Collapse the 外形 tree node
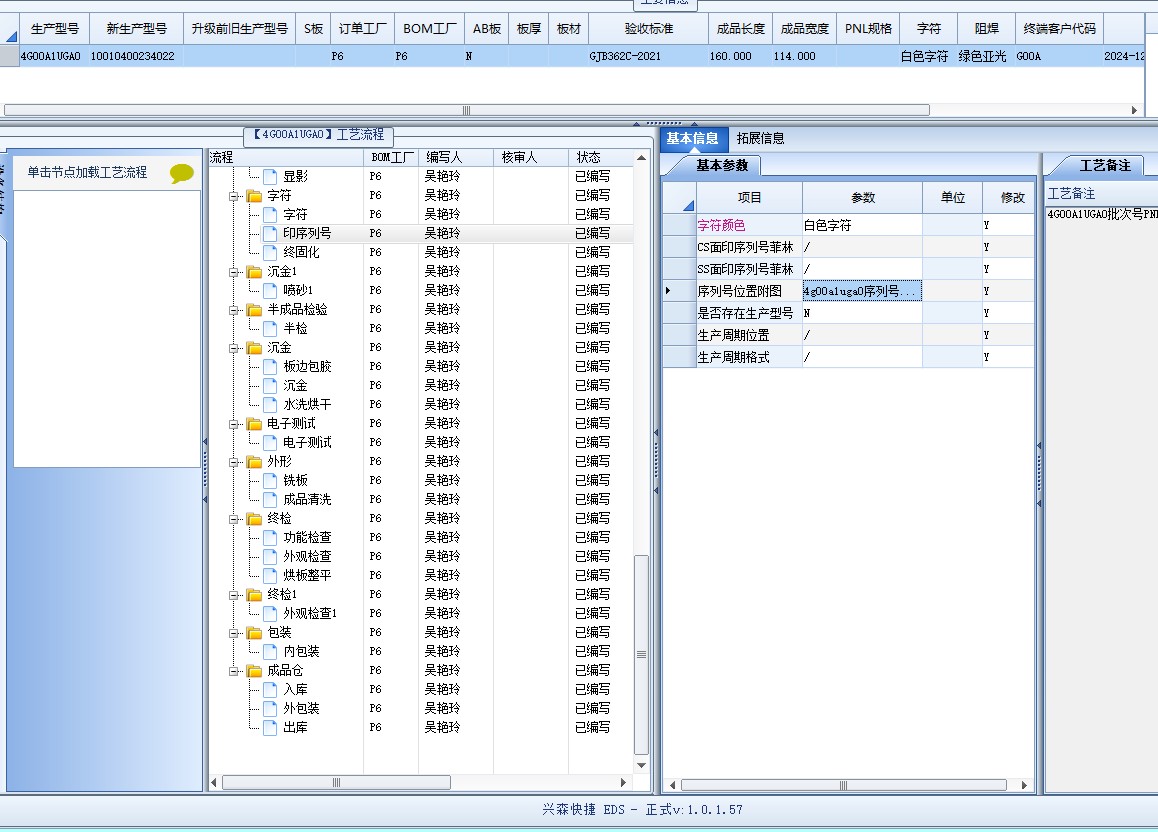1158x832 pixels. tap(234, 462)
